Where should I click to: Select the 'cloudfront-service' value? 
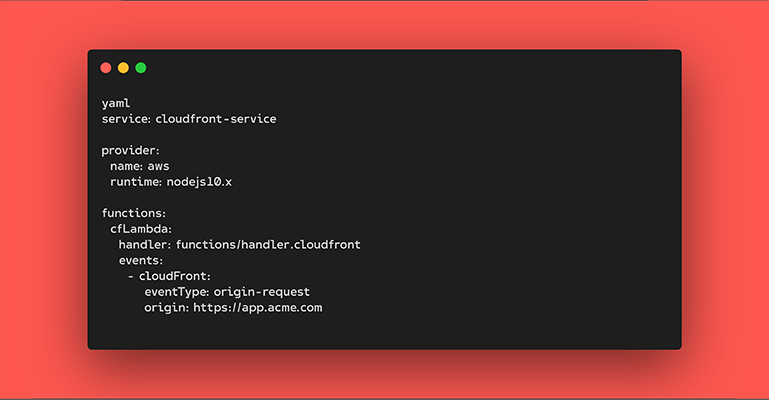[x=215, y=119]
